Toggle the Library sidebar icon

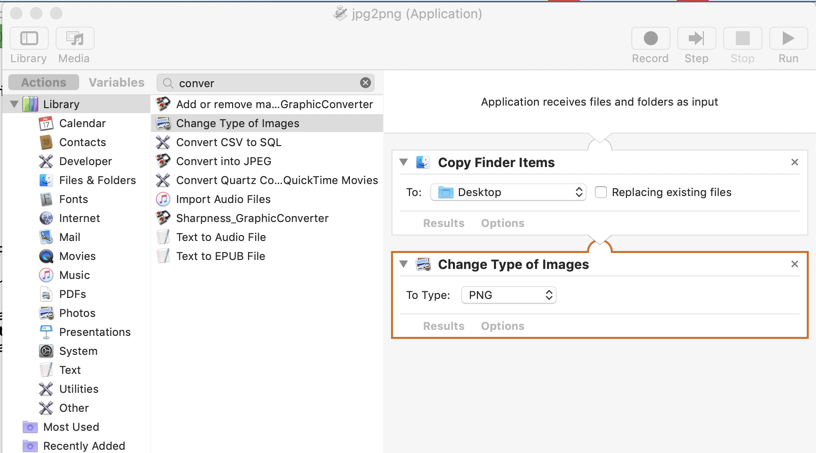[x=29, y=39]
